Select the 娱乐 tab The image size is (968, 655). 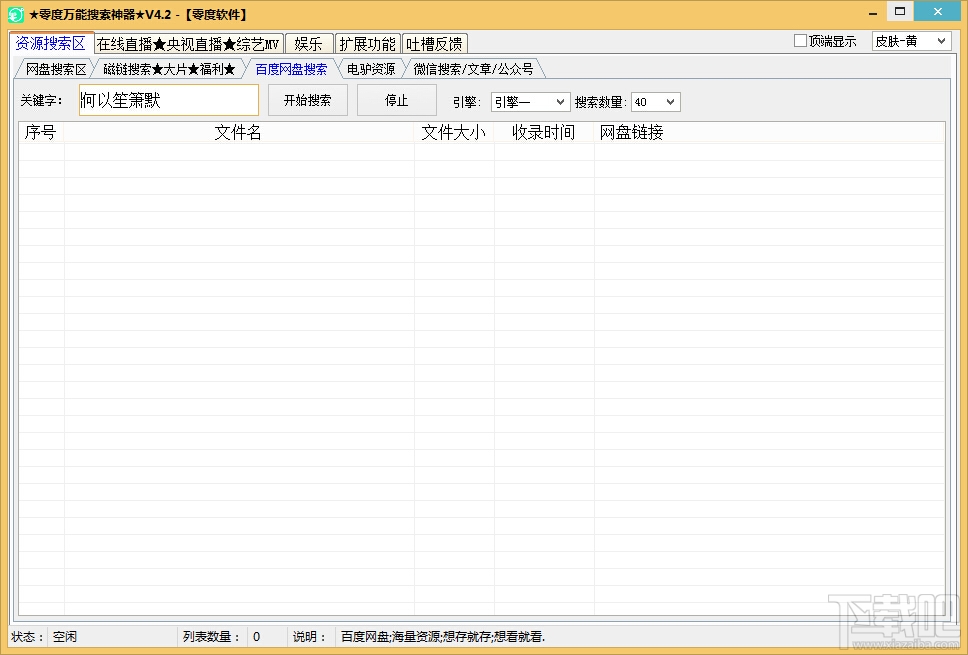(x=309, y=44)
